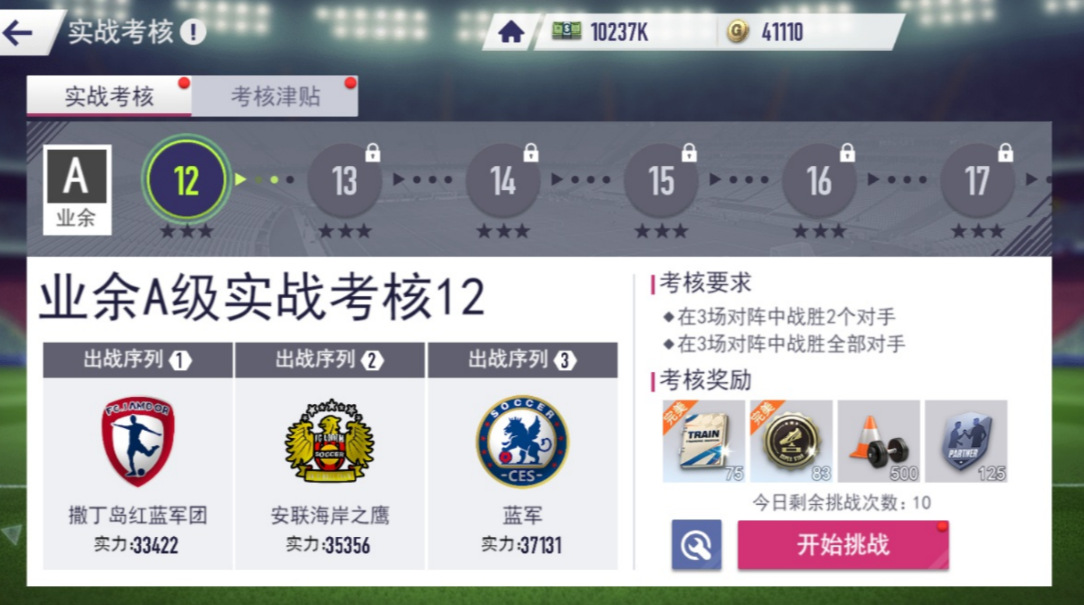Switch to the 考核津贴 tab
1084x605 pixels.
275,96
